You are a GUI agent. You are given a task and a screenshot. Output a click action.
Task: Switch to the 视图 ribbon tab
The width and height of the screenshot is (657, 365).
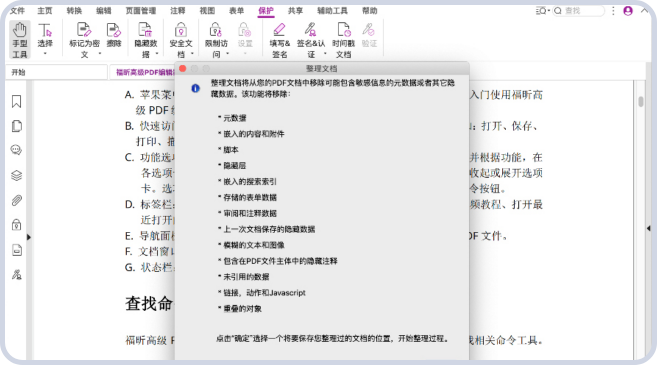[207, 11]
